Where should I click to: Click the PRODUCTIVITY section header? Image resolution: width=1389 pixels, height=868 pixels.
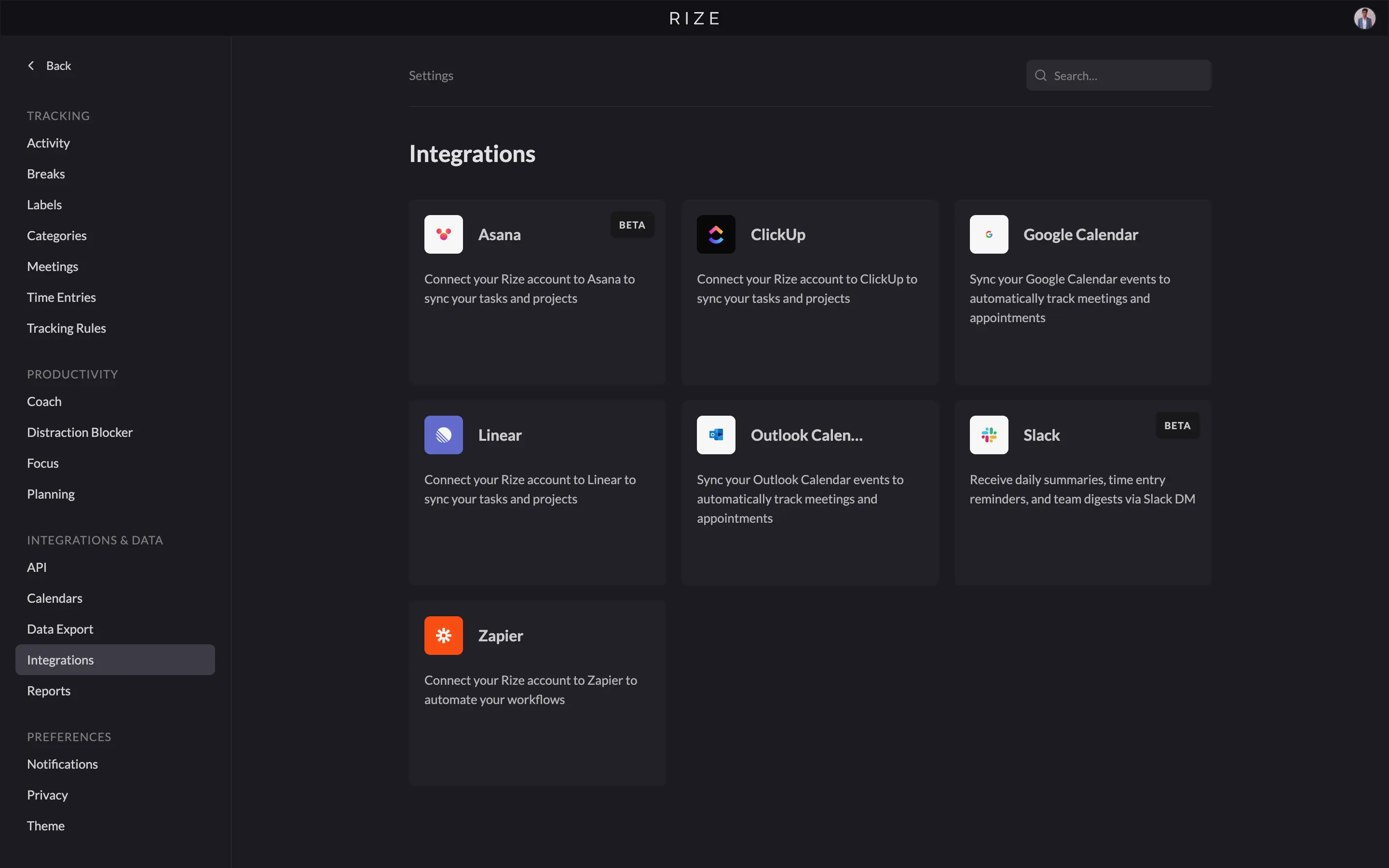click(72, 374)
